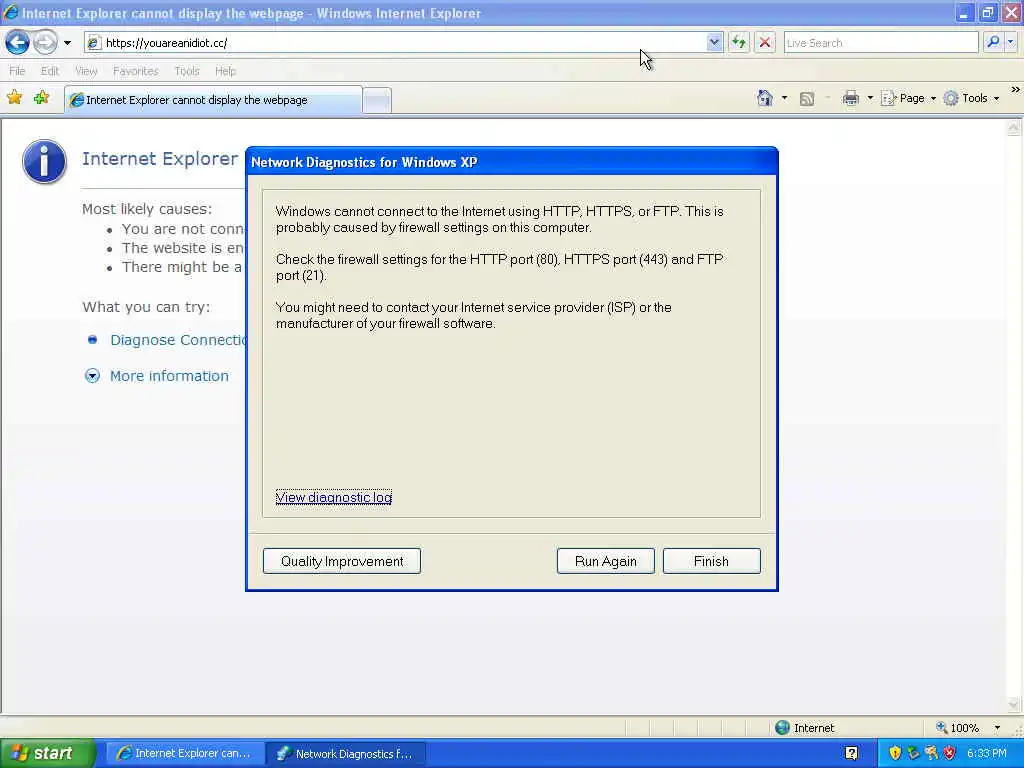Screen dimensions: 1024x768
Task: Click the blue information icon on page
Action: [44, 161]
